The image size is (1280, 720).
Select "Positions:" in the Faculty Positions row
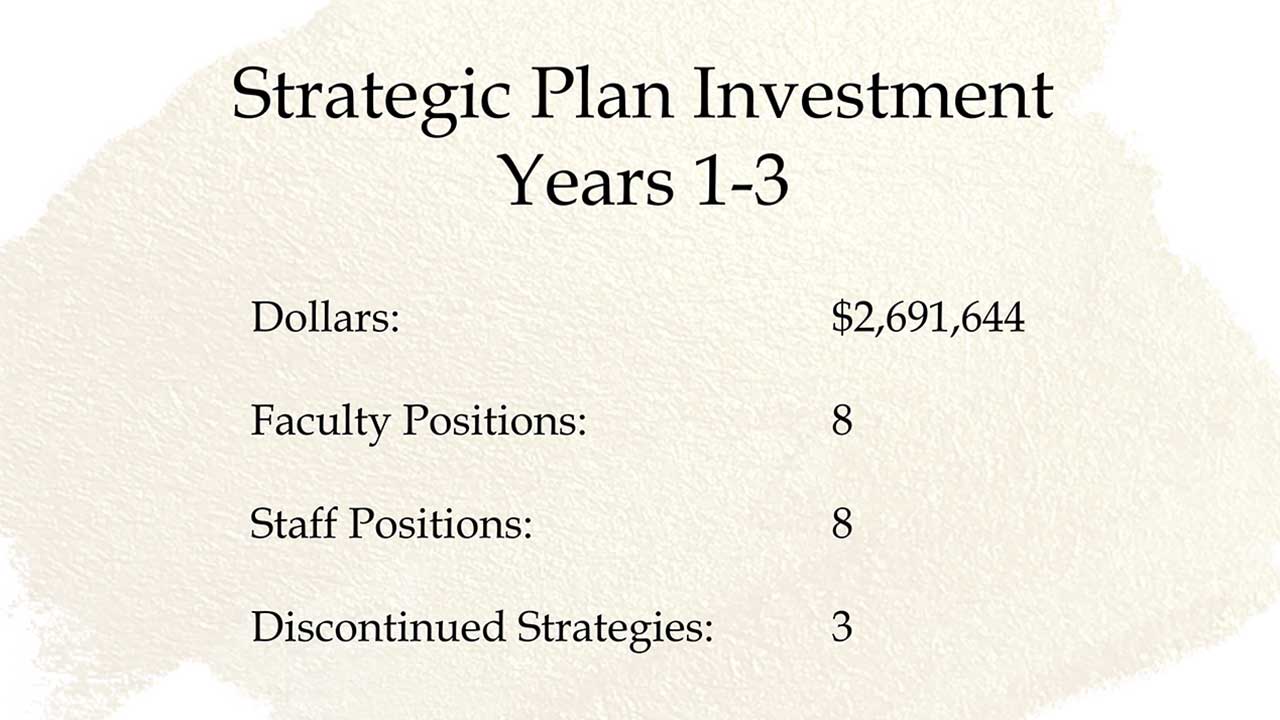coord(494,420)
